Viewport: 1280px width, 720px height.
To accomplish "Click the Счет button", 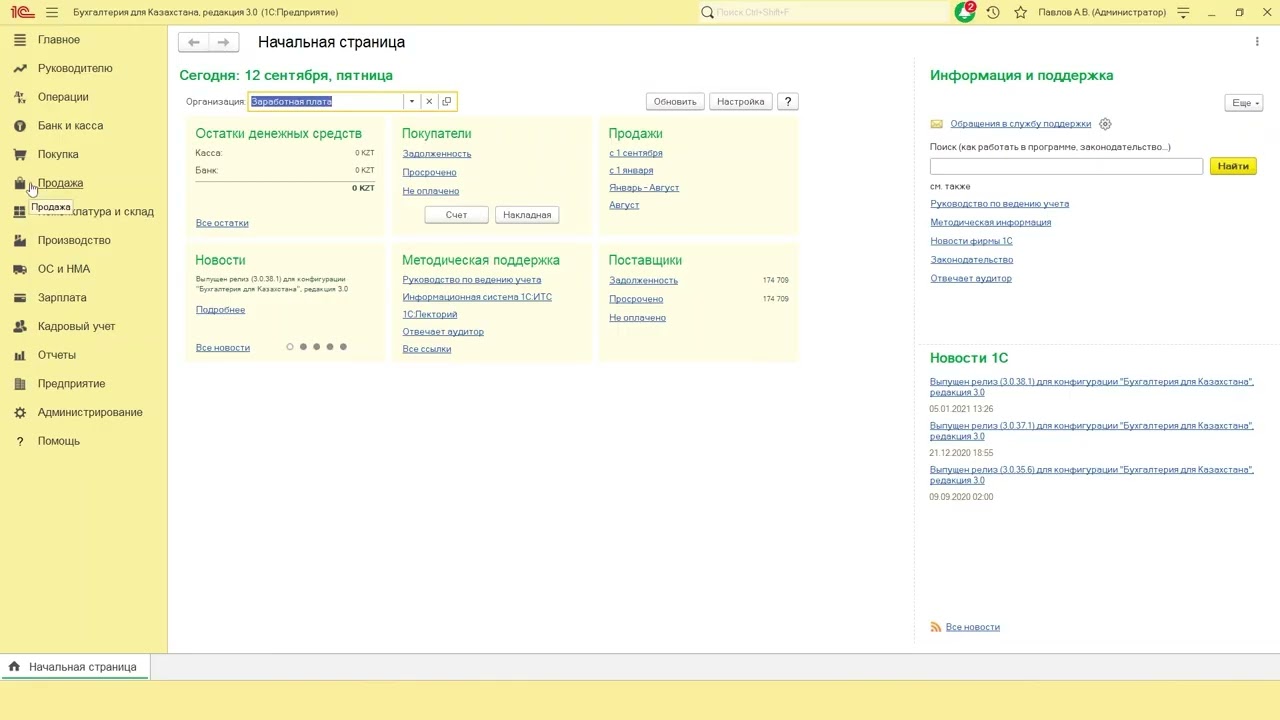I will click(456, 215).
